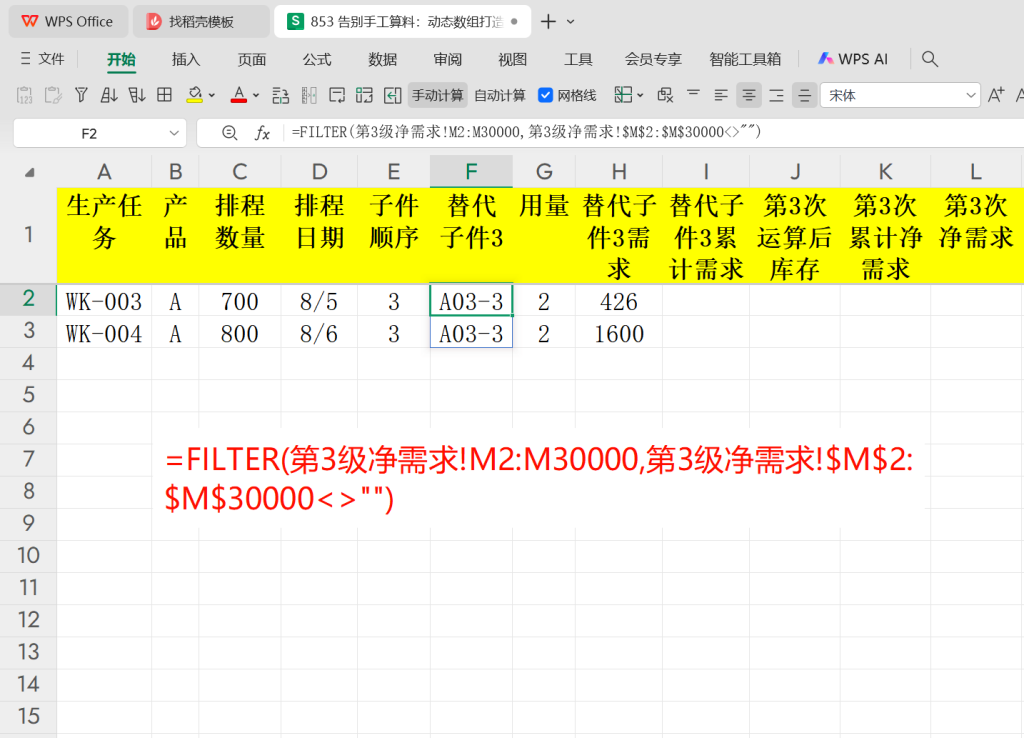Uncheck the 网格线 gridlines checkbox
1024x738 pixels.
tap(545, 95)
